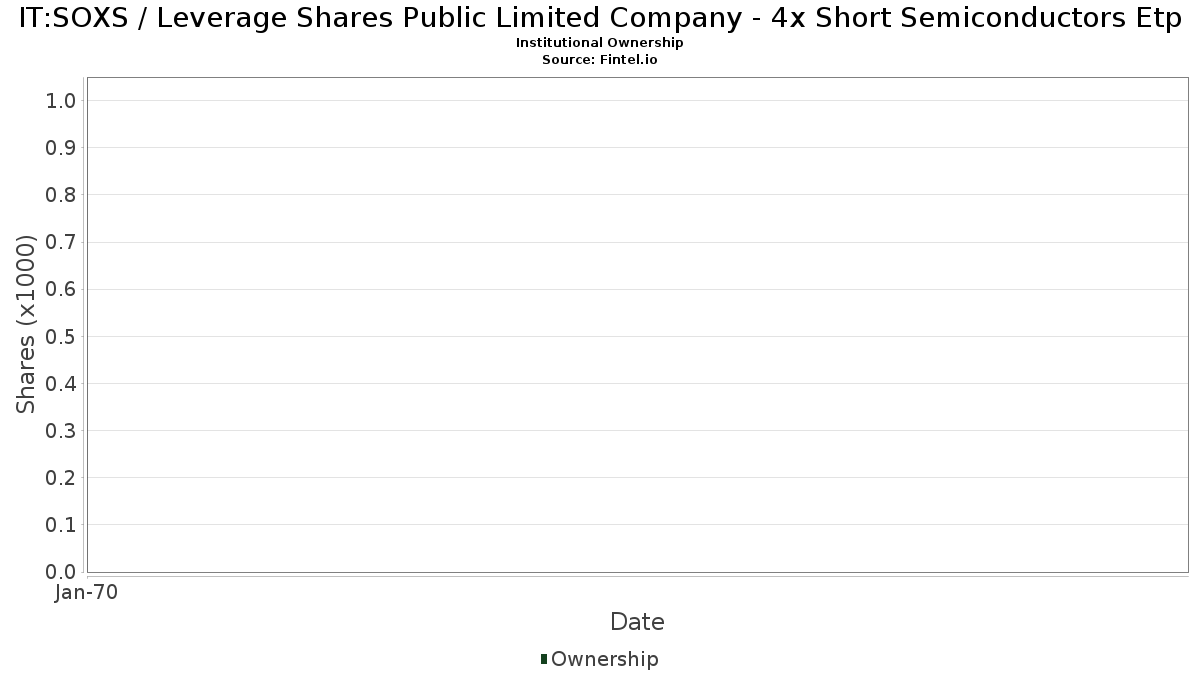Select the 0.4 y-axis tick label
This screenshot has width=1200, height=675.
click(61, 384)
